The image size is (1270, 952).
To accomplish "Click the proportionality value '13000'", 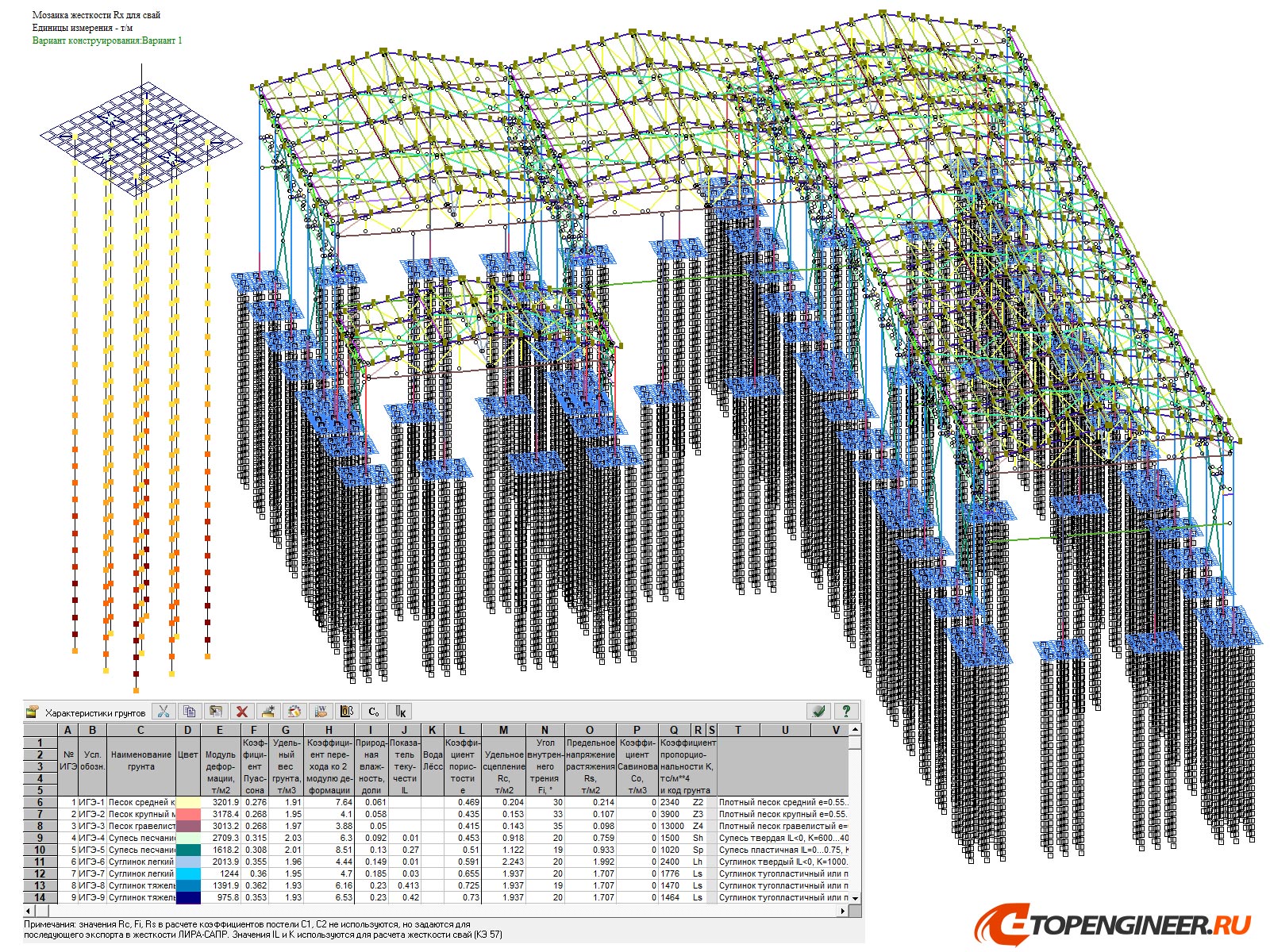I will click(673, 826).
